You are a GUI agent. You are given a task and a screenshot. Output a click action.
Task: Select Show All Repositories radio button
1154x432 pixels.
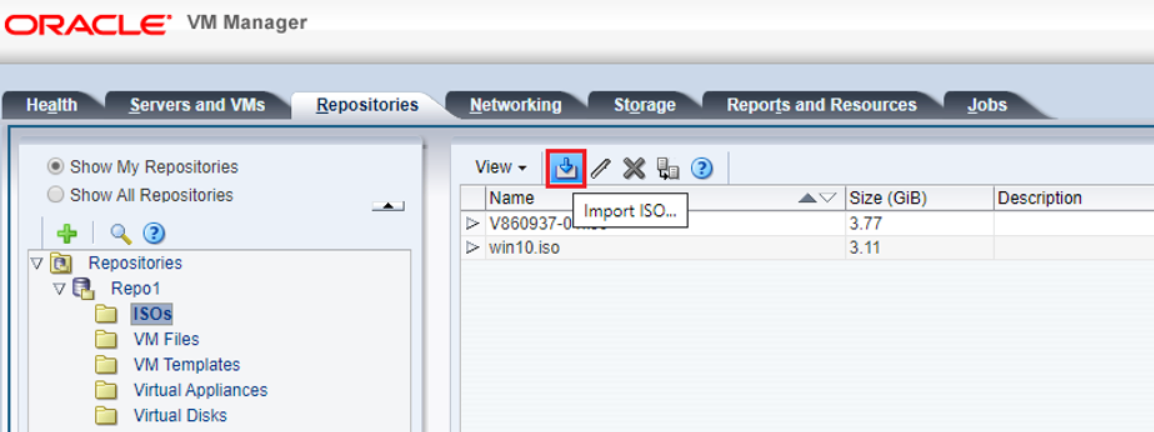point(55,195)
